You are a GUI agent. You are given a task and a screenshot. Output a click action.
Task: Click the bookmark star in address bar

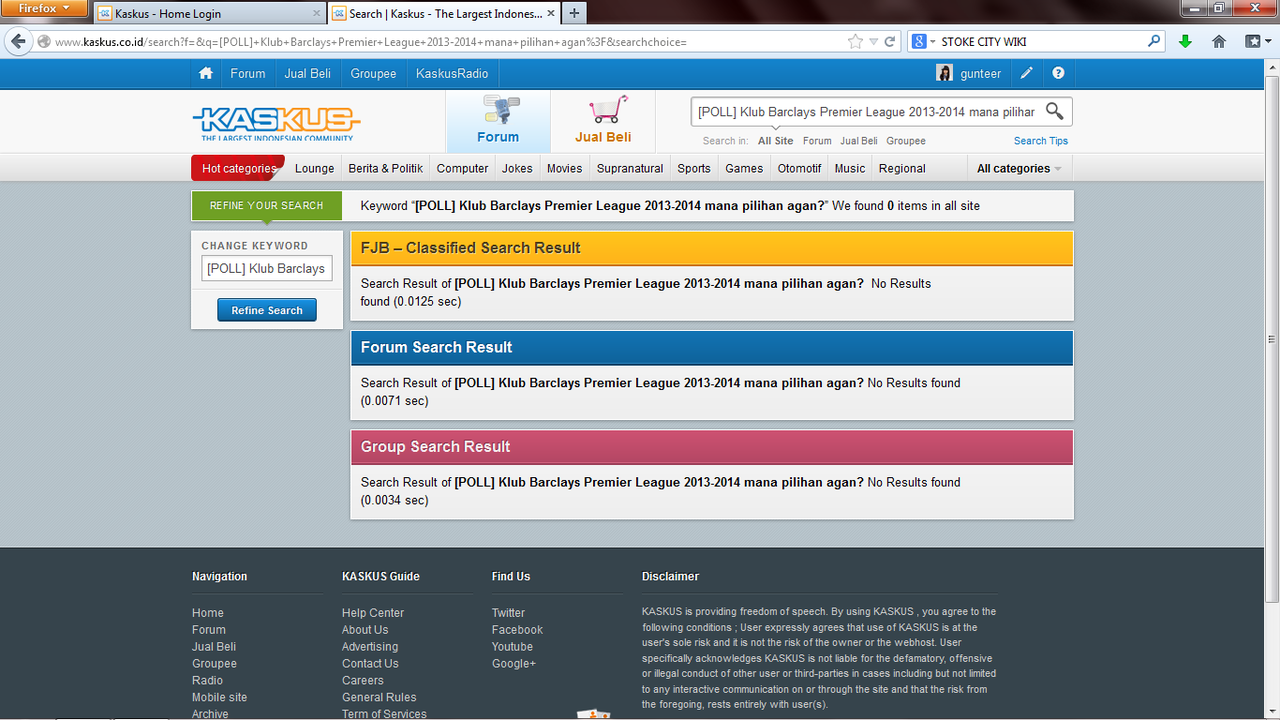point(855,42)
